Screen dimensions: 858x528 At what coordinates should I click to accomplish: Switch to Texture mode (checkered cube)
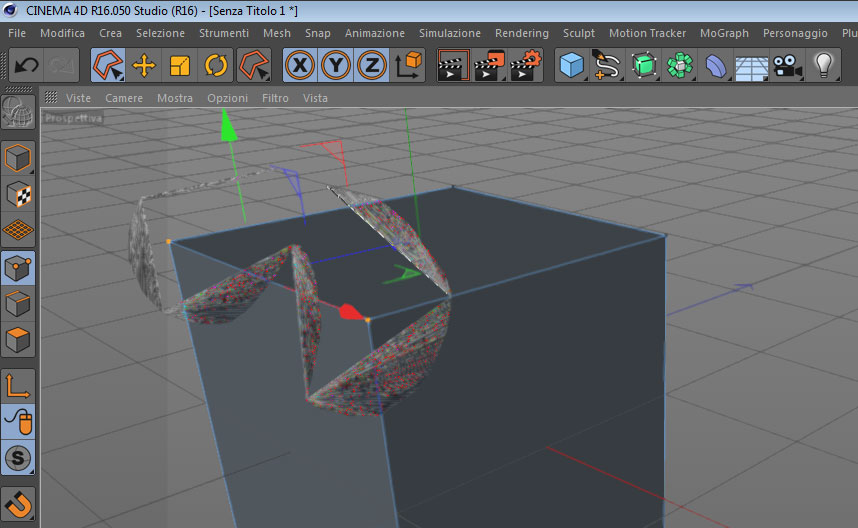click(x=18, y=194)
